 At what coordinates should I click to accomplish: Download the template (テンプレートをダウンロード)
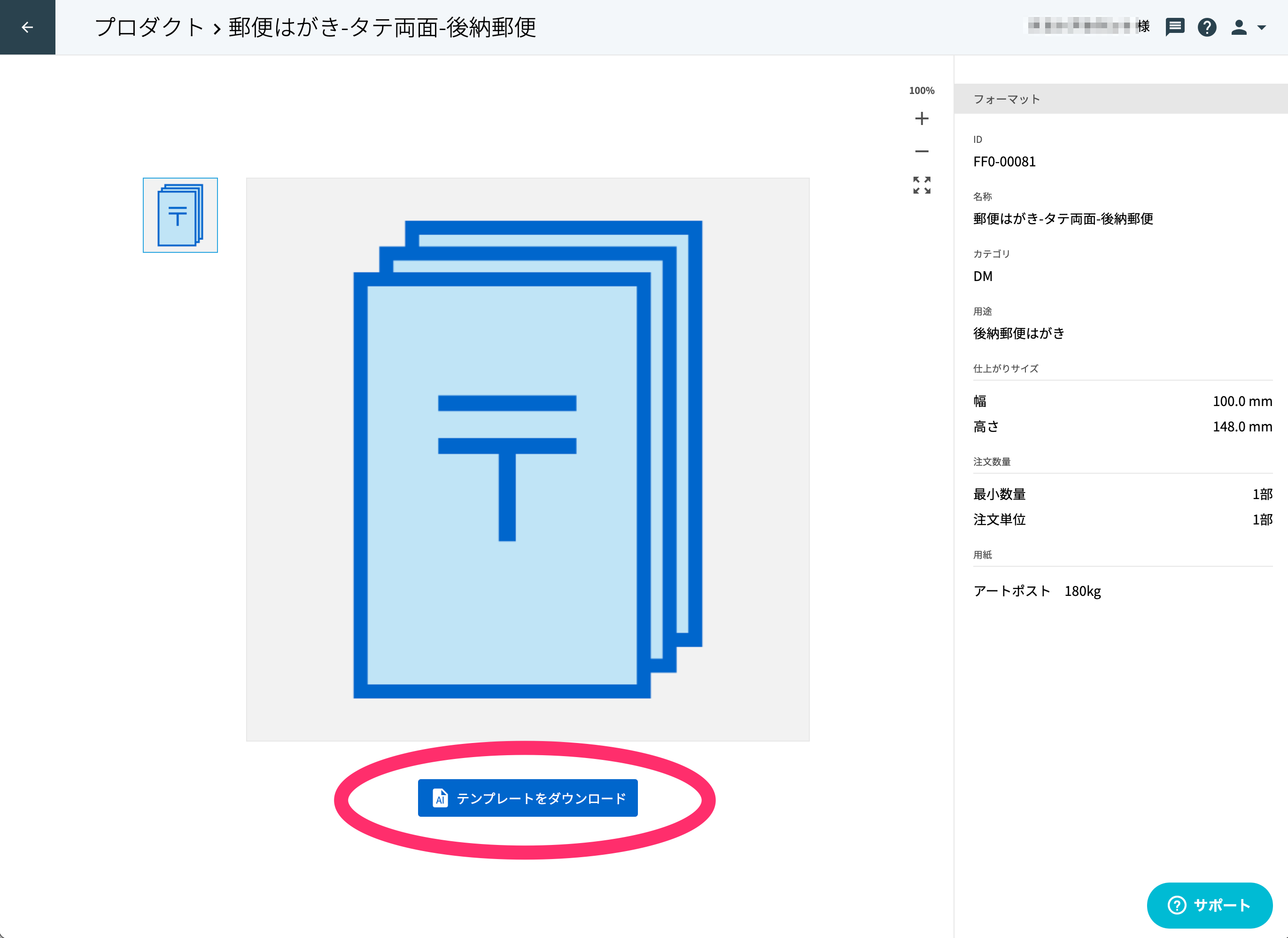[528, 797]
